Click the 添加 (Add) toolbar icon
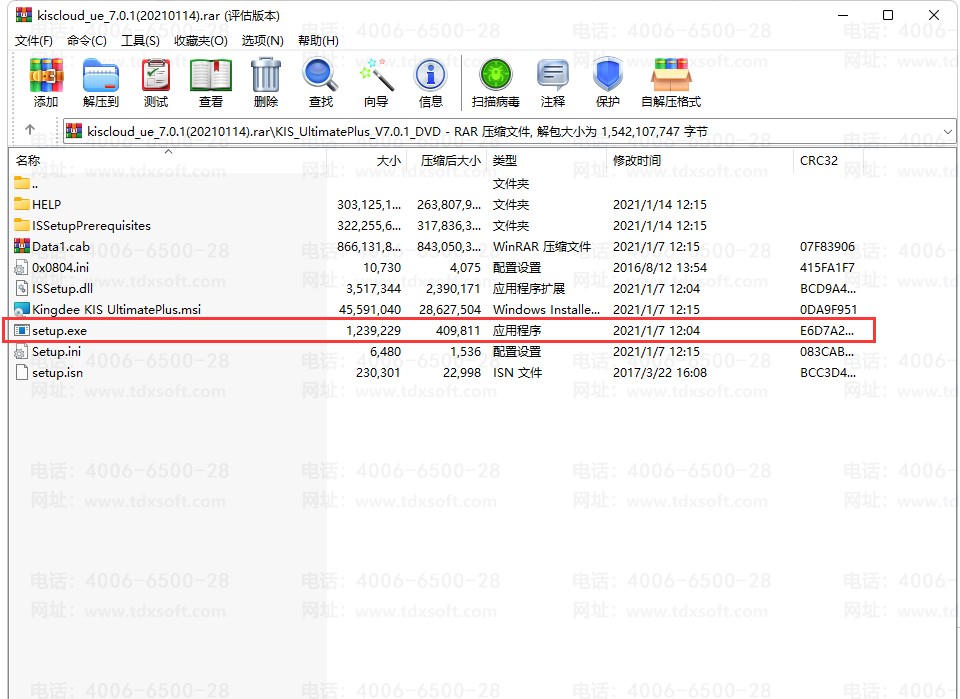 point(46,82)
